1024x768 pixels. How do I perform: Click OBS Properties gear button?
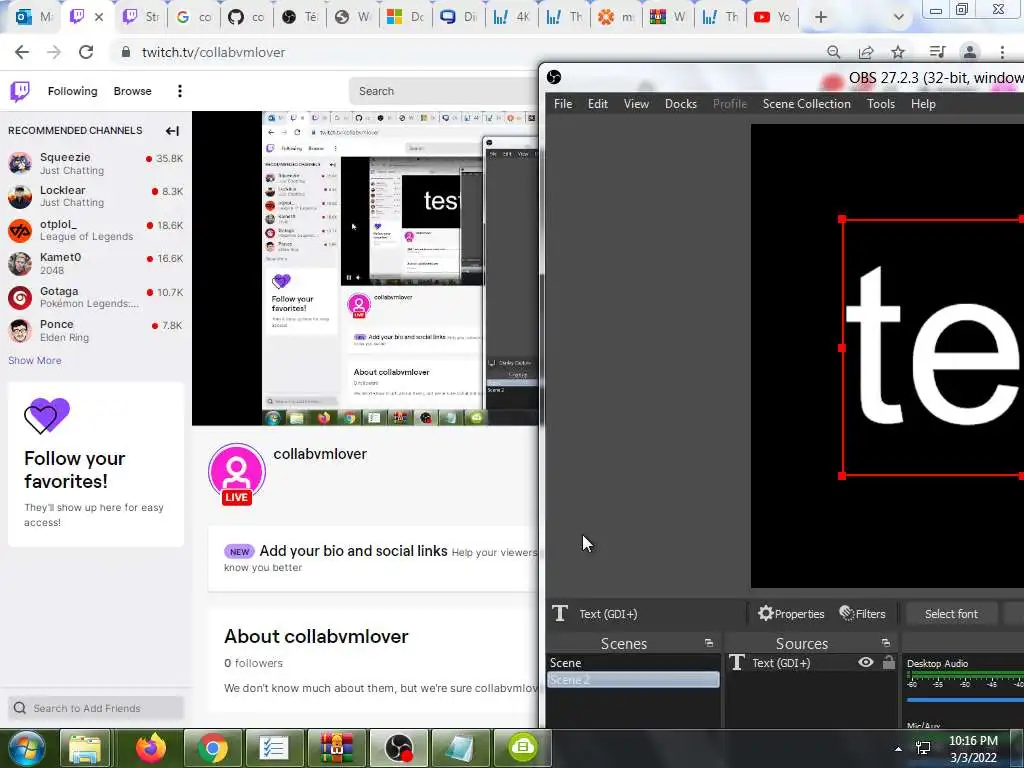click(x=791, y=614)
